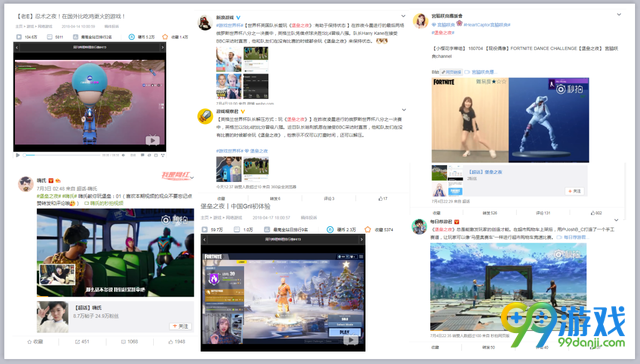Play the Fortnite dance challenge video

(x=510, y=120)
